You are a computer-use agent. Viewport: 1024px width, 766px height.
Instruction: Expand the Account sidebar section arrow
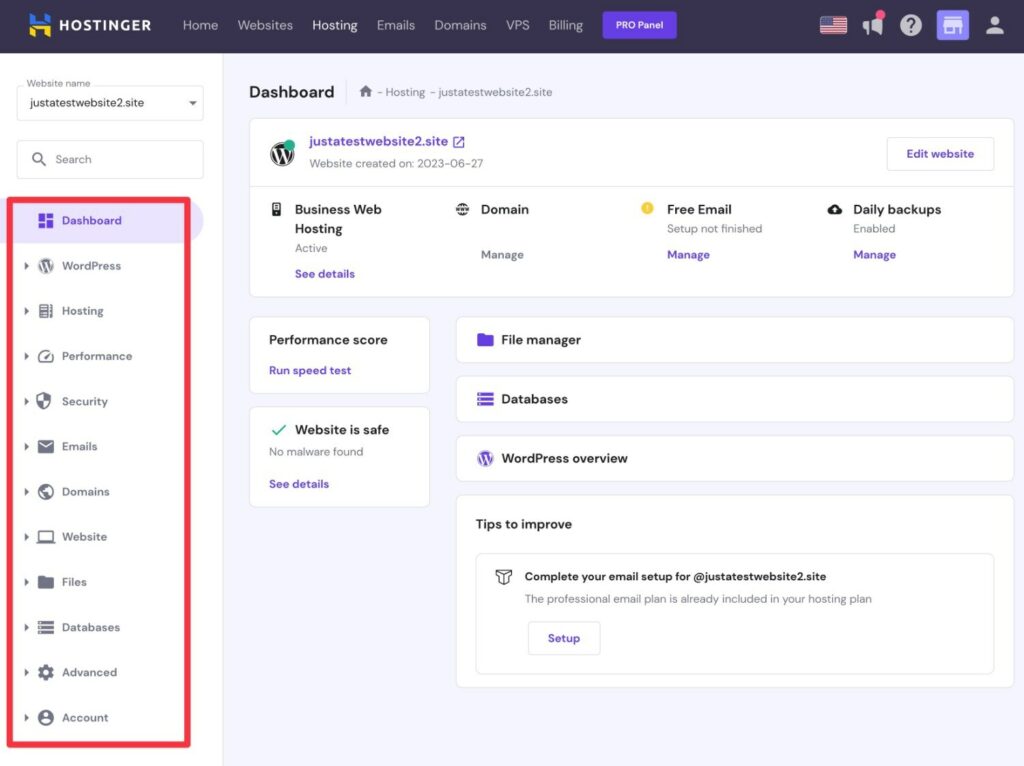[26, 717]
